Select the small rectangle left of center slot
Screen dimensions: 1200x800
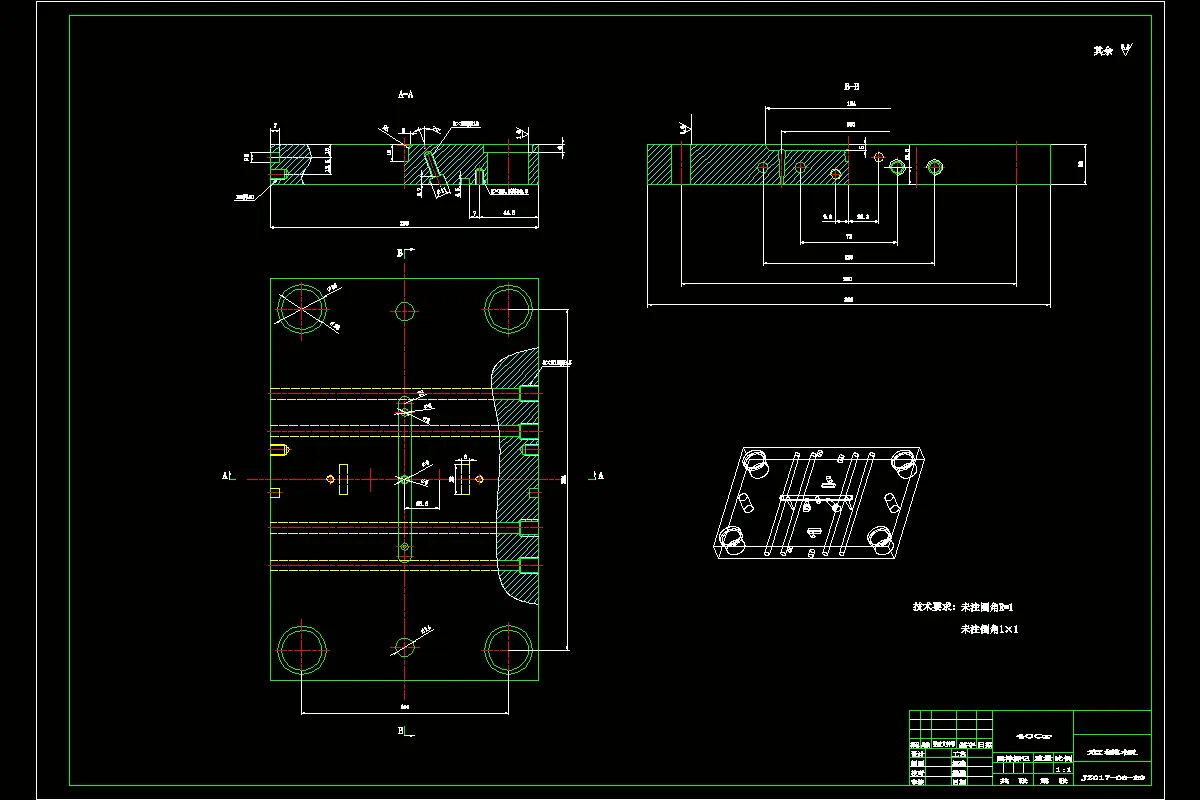(344, 480)
